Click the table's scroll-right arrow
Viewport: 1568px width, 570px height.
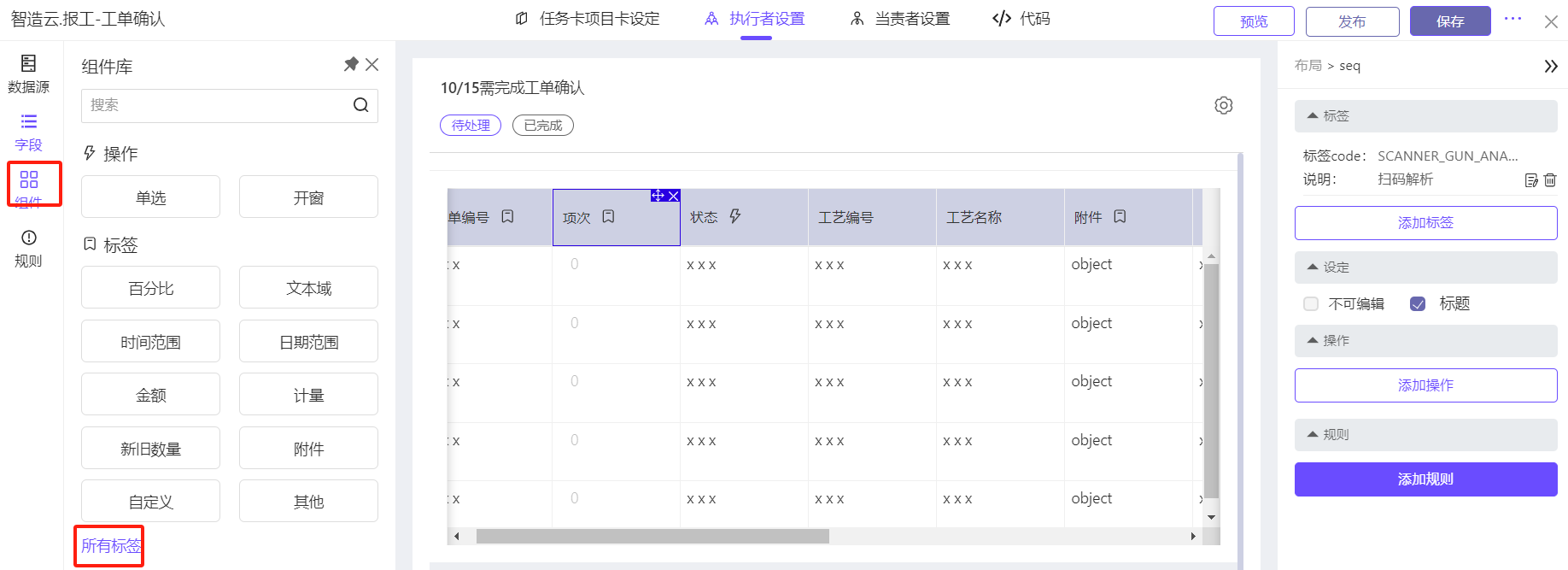tap(1193, 537)
